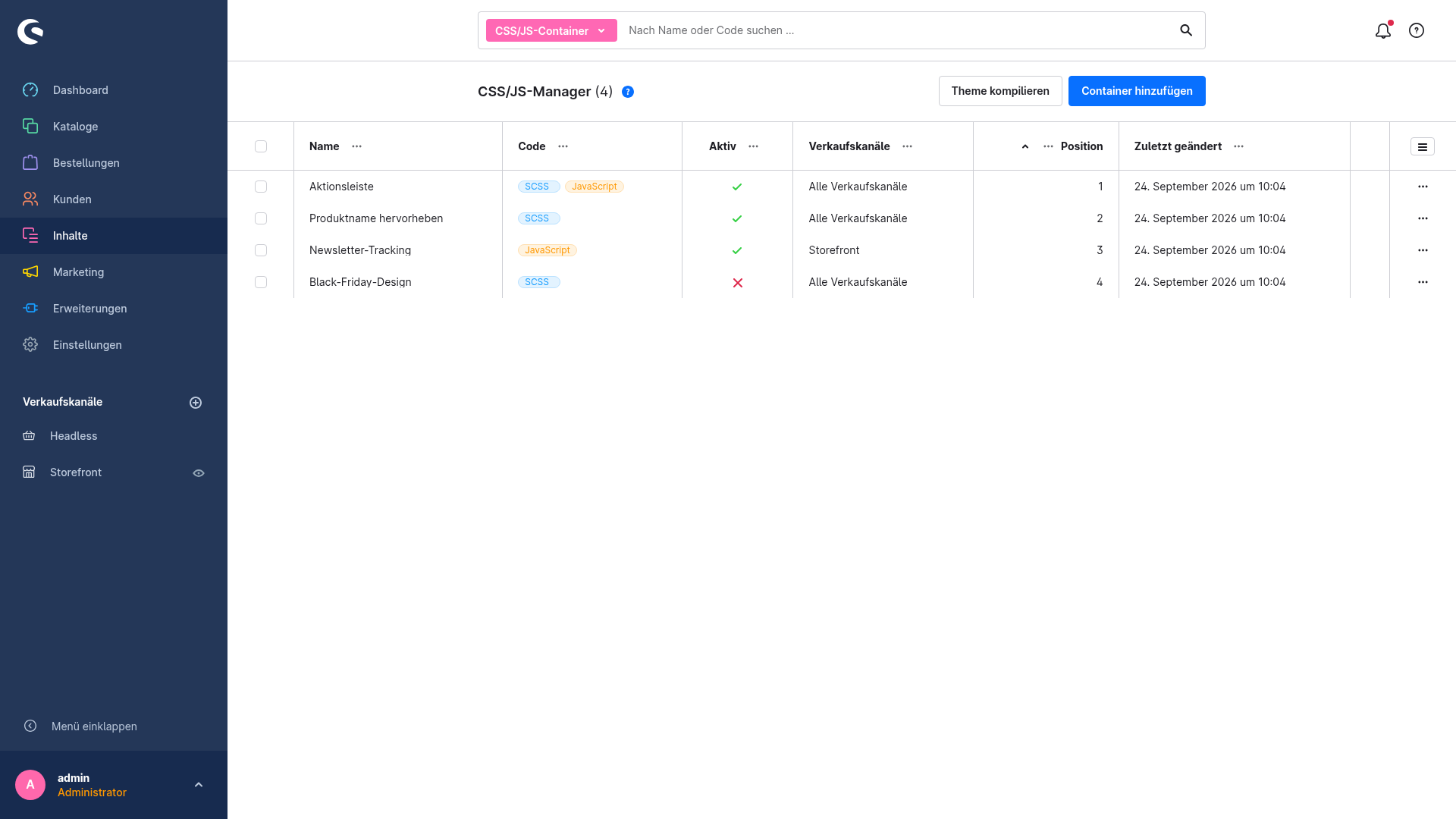The width and height of the screenshot is (1456, 819).
Task: Open context menu for Aktionsleiste row
Action: (x=1423, y=187)
